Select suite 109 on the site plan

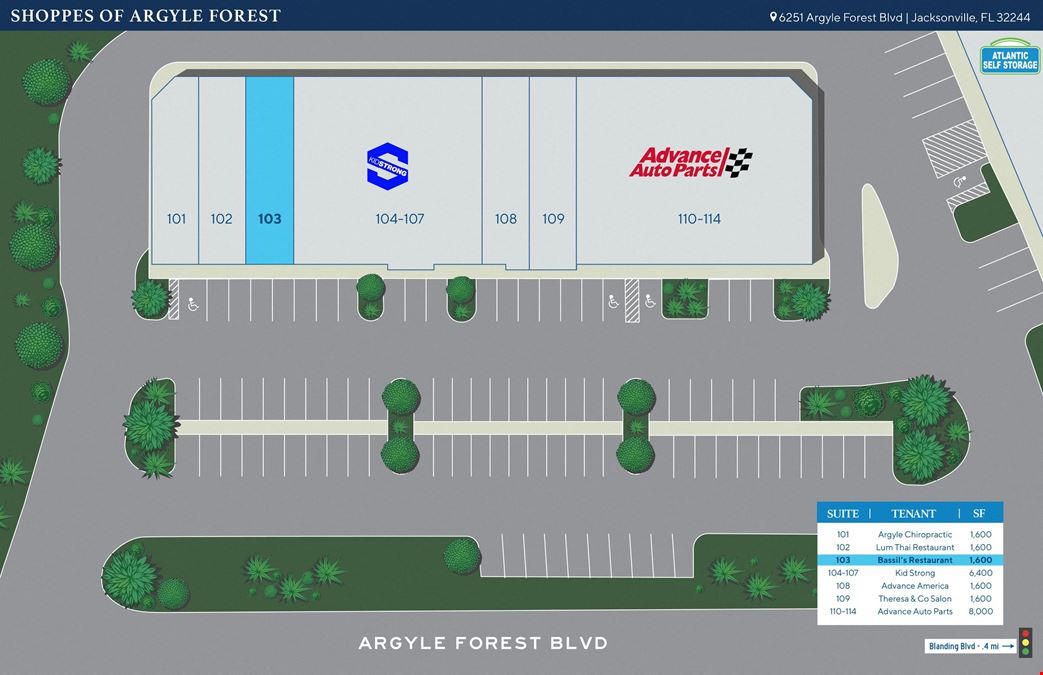coord(553,172)
